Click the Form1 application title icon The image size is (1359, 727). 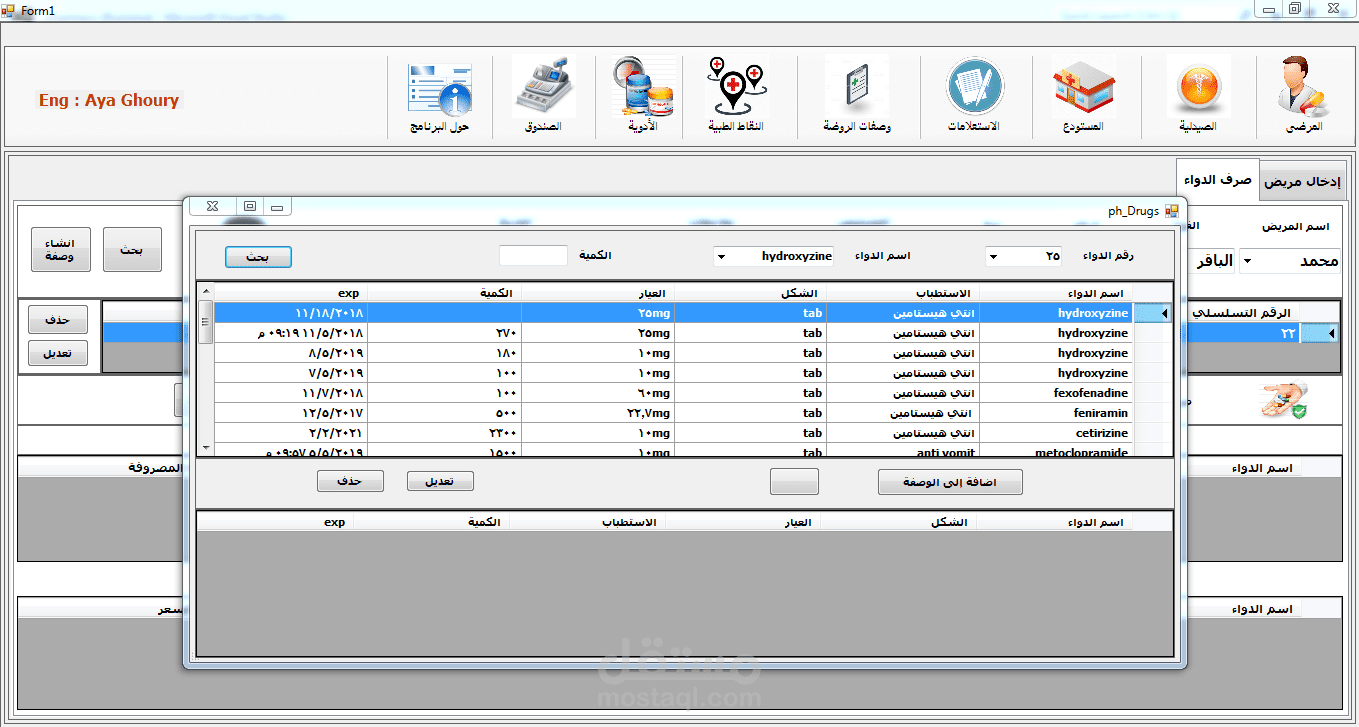pos(9,9)
